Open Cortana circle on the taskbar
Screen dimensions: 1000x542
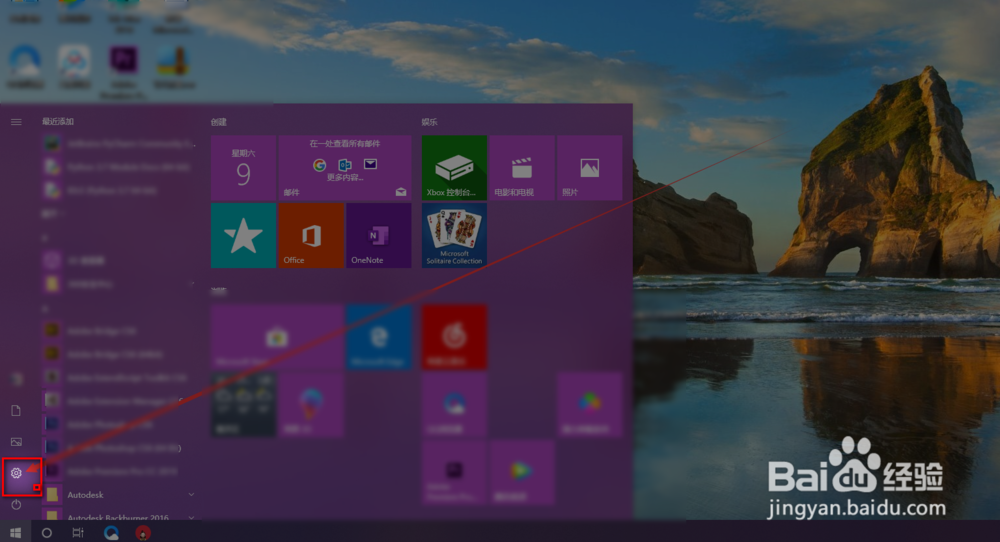coord(47,532)
